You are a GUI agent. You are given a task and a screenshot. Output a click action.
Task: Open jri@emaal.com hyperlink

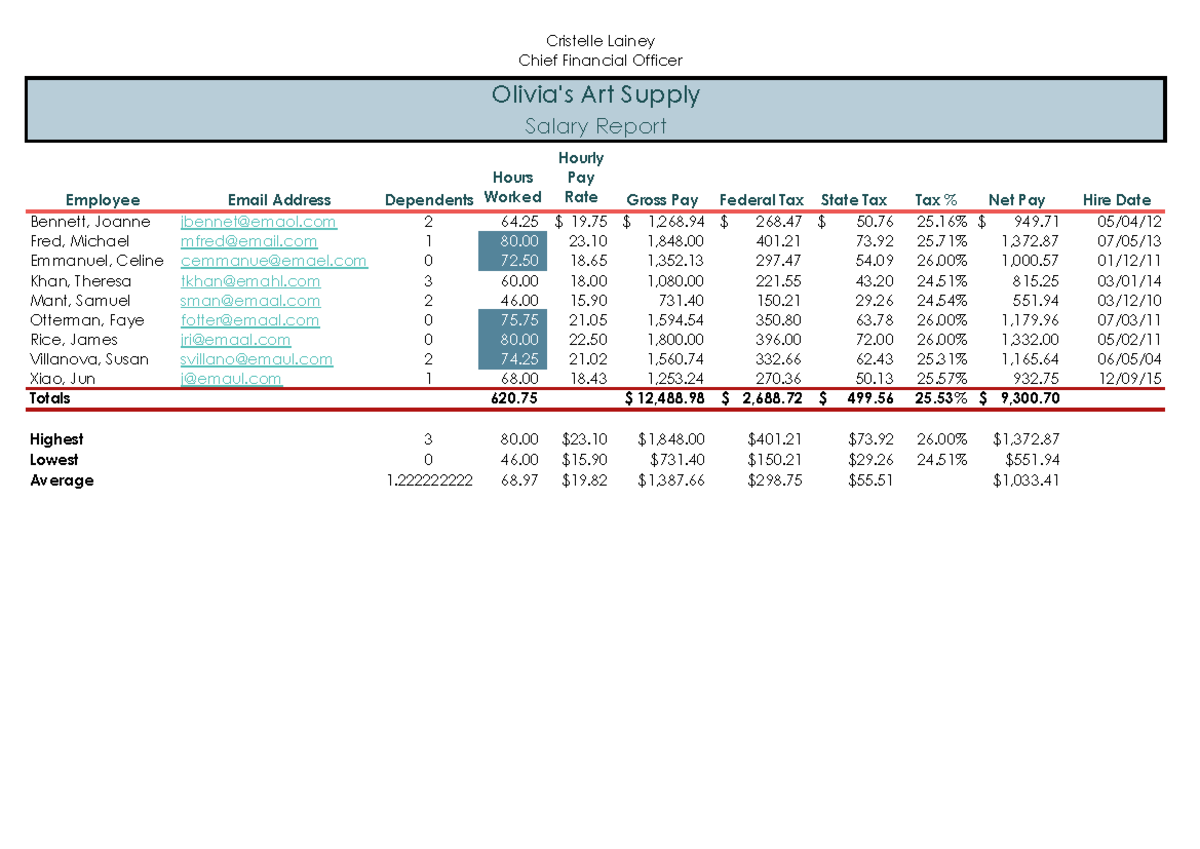click(x=235, y=339)
